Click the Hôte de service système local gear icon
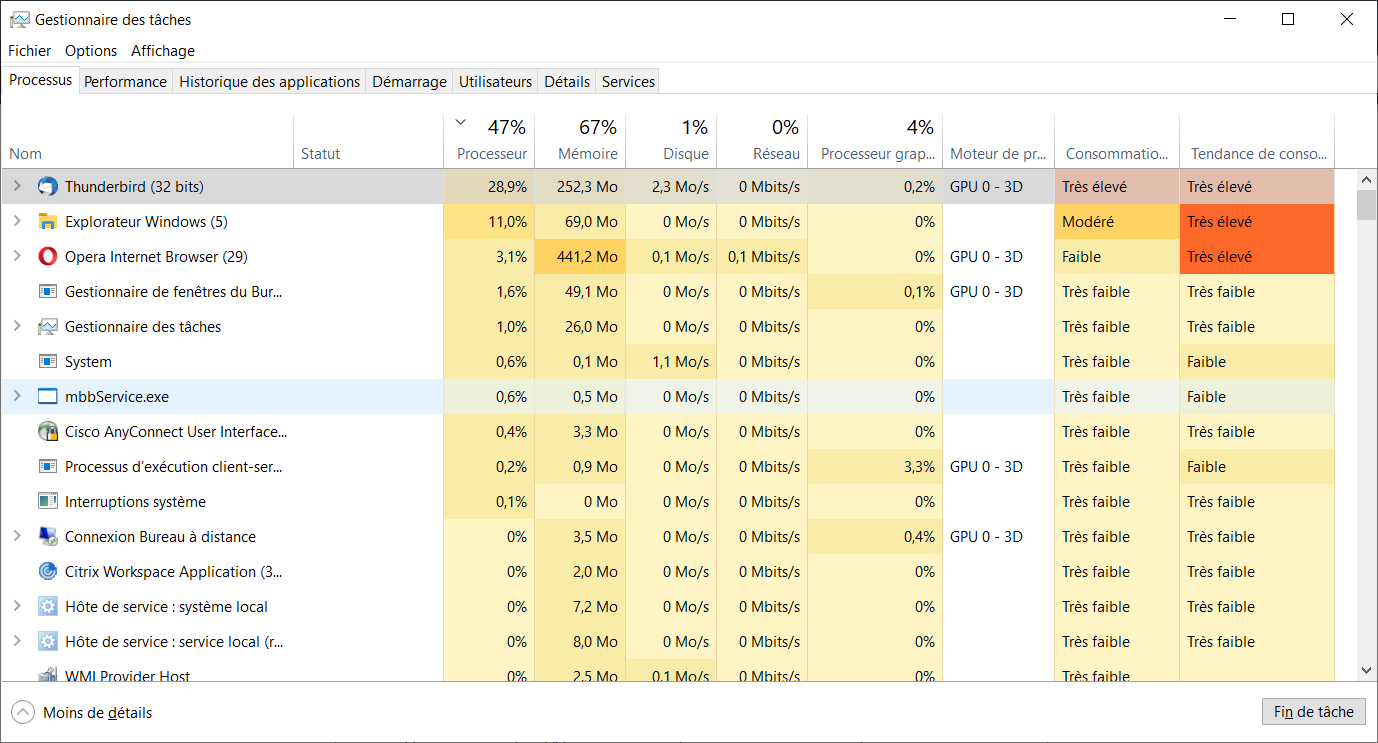1378x743 pixels. click(47, 607)
